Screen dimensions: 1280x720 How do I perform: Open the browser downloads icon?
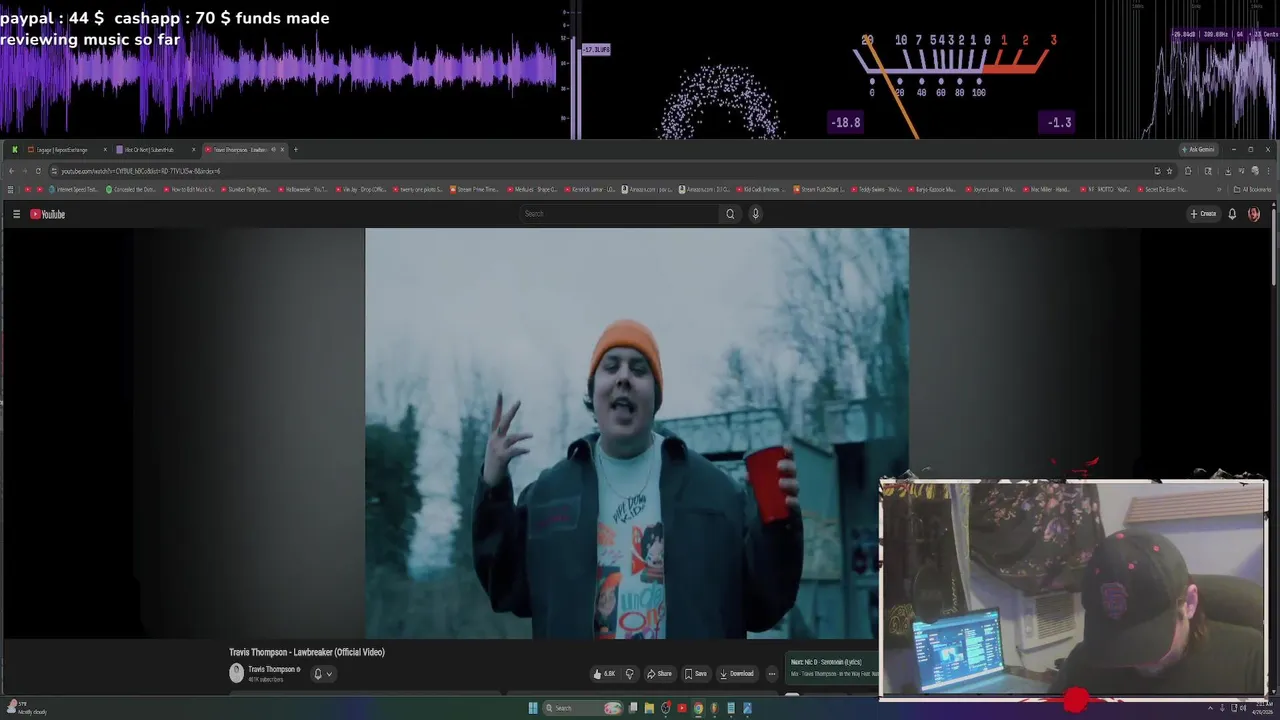[x=1228, y=171]
